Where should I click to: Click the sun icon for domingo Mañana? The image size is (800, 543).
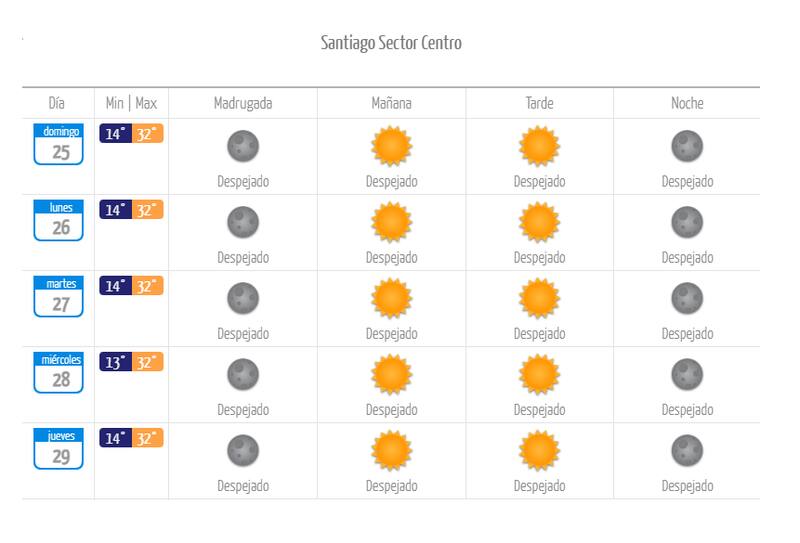391,146
